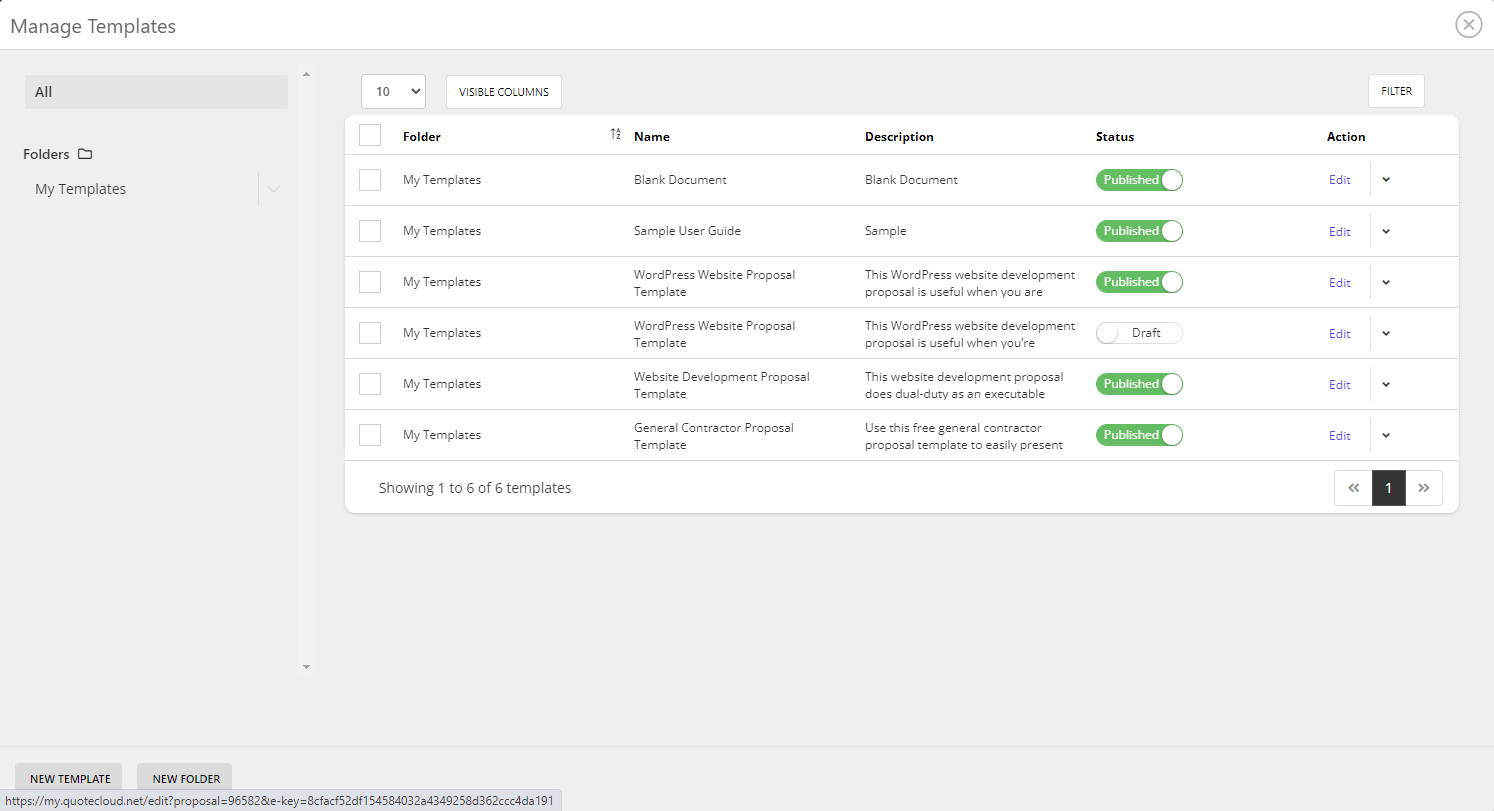The image size is (1494, 811).
Task: Check the checkbox for Blank Document row
Action: click(370, 180)
